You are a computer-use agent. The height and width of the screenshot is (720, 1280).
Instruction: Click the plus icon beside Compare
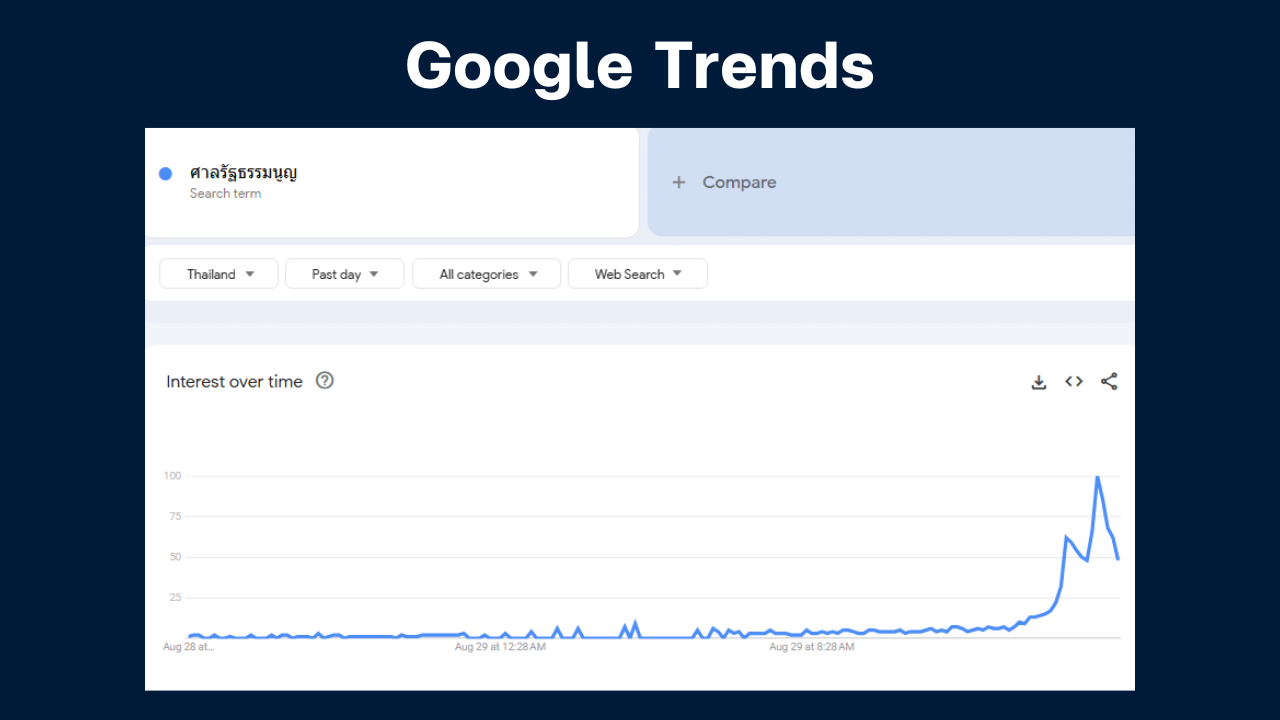679,182
